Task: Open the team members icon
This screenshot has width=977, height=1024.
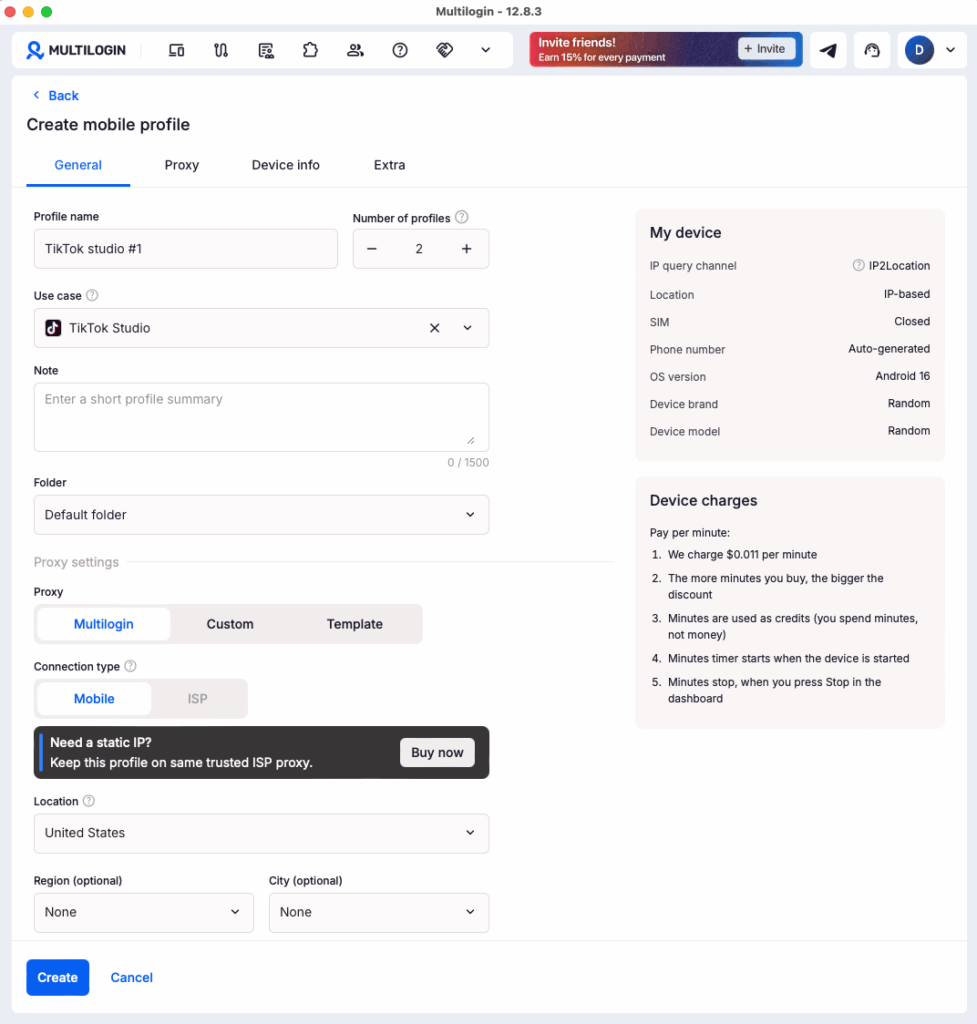Action: pos(355,50)
